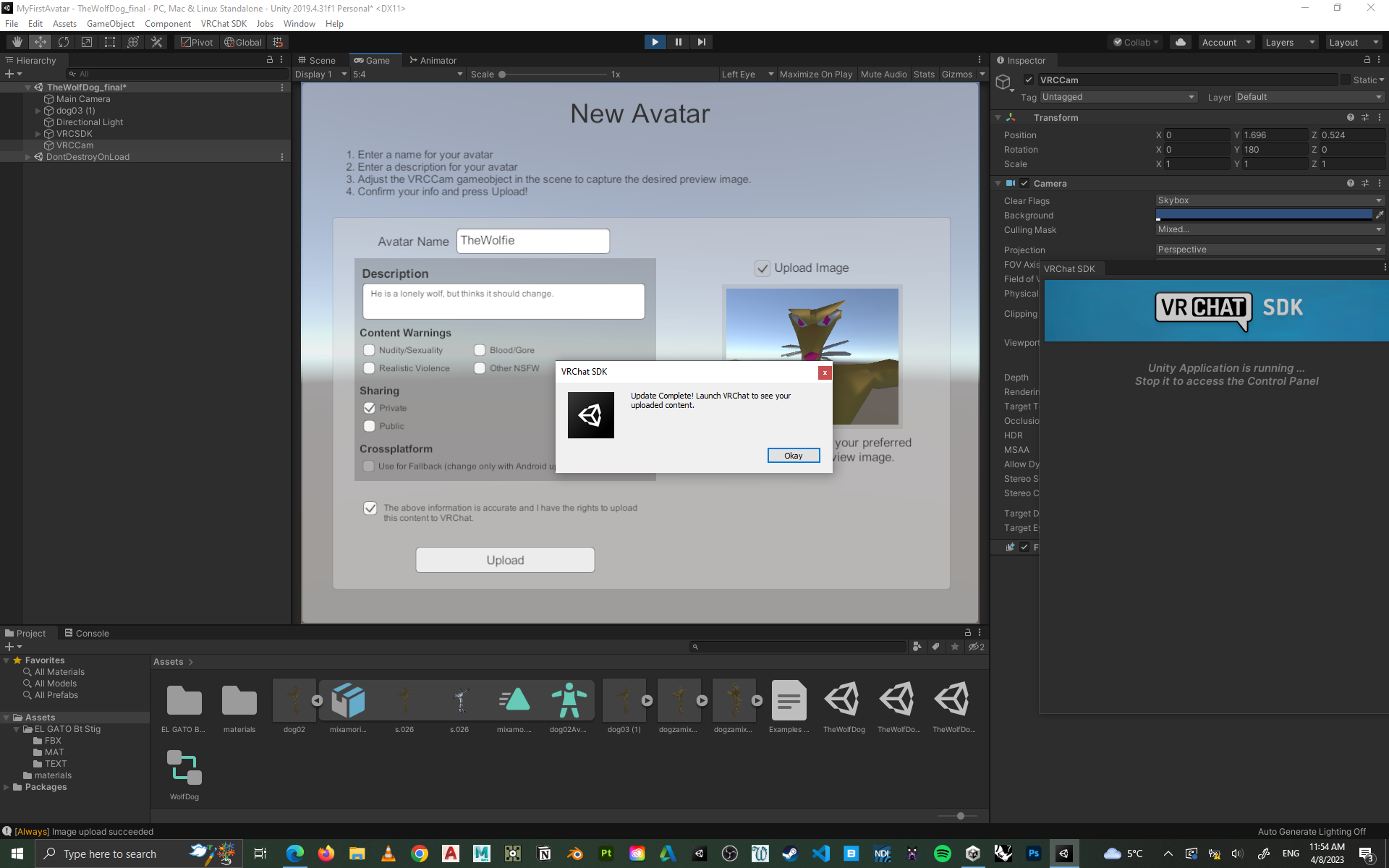Screen dimensions: 1389x868
Task: Select the Scale tool in toolbar
Action: tap(87, 42)
